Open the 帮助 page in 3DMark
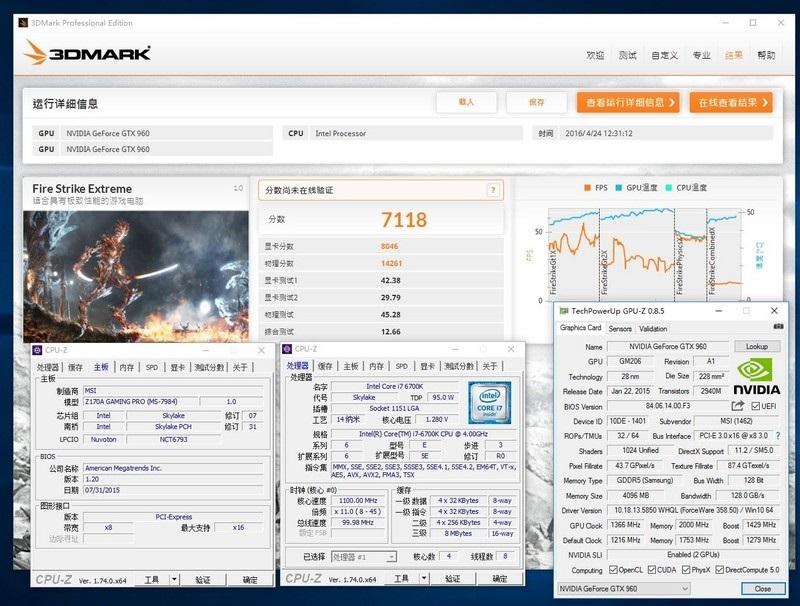800x606 pixels. (x=766, y=55)
